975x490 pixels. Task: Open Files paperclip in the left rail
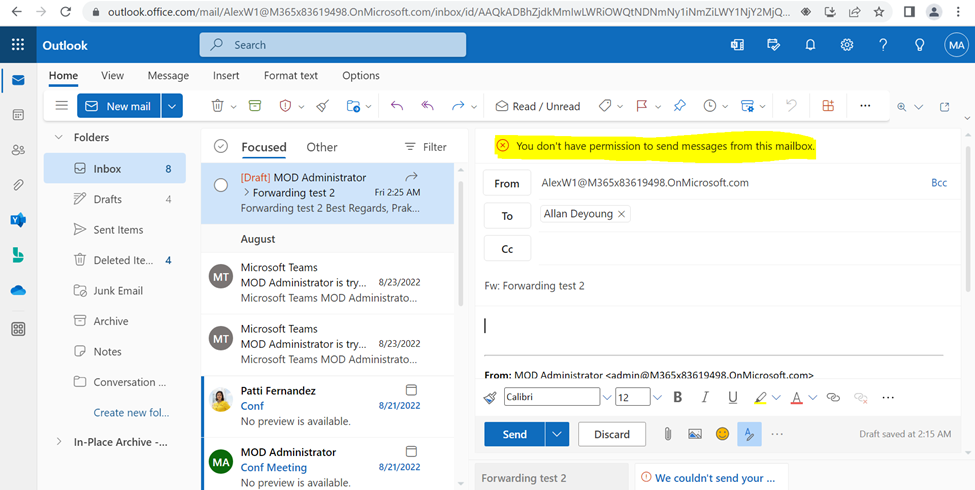pos(18,185)
